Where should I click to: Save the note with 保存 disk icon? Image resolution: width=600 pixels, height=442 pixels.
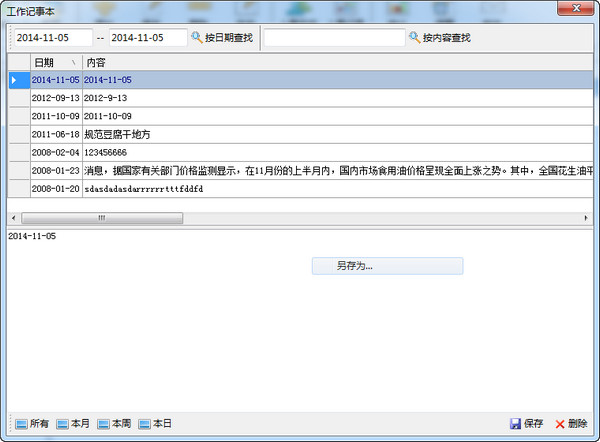point(527,424)
